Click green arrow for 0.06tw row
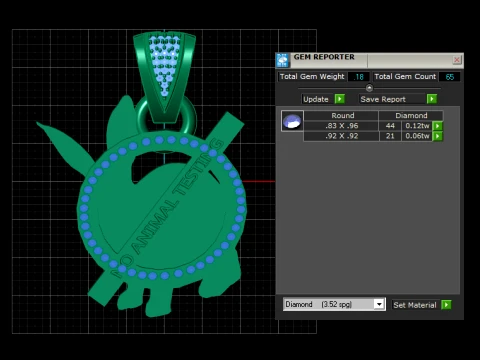This screenshot has height=360, width=480. [x=437, y=136]
